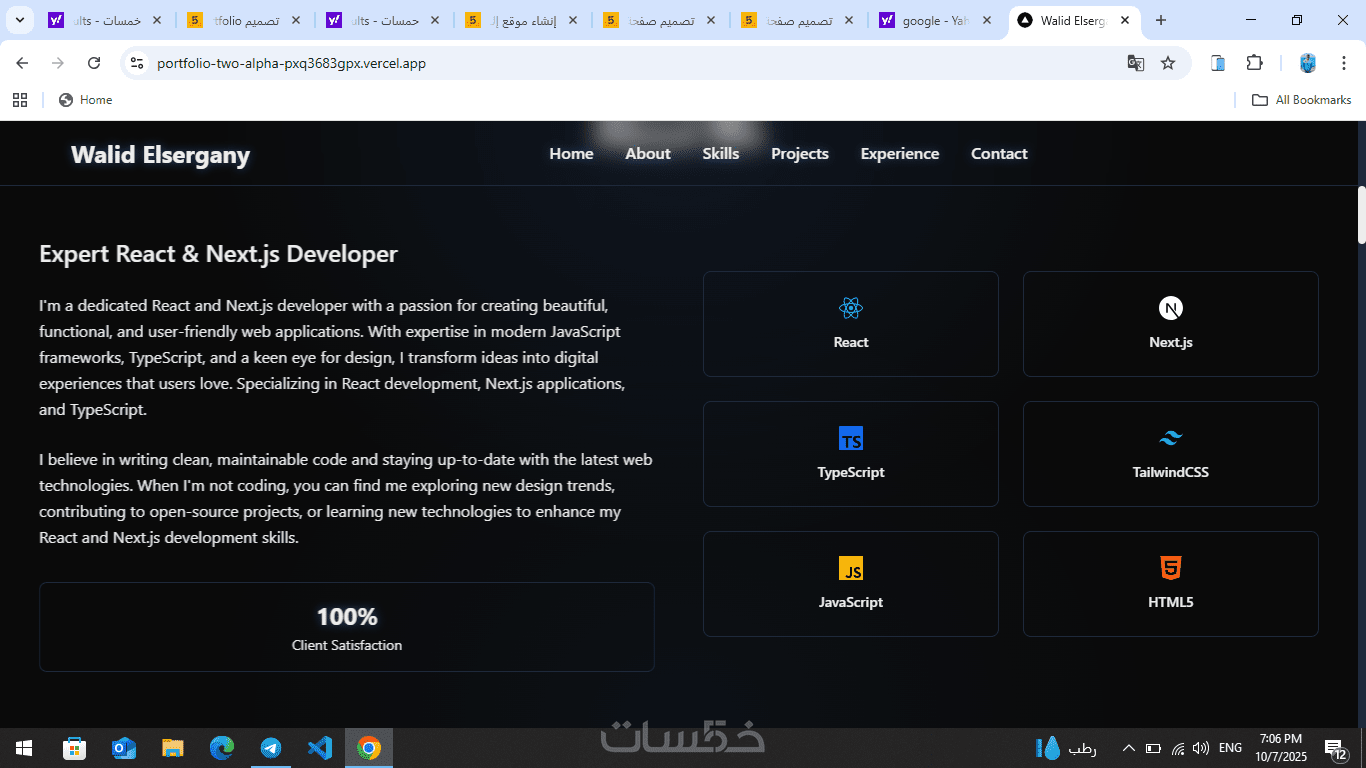The width and height of the screenshot is (1366, 768).
Task: Open the Chrome profile avatar
Action: click(1308, 63)
